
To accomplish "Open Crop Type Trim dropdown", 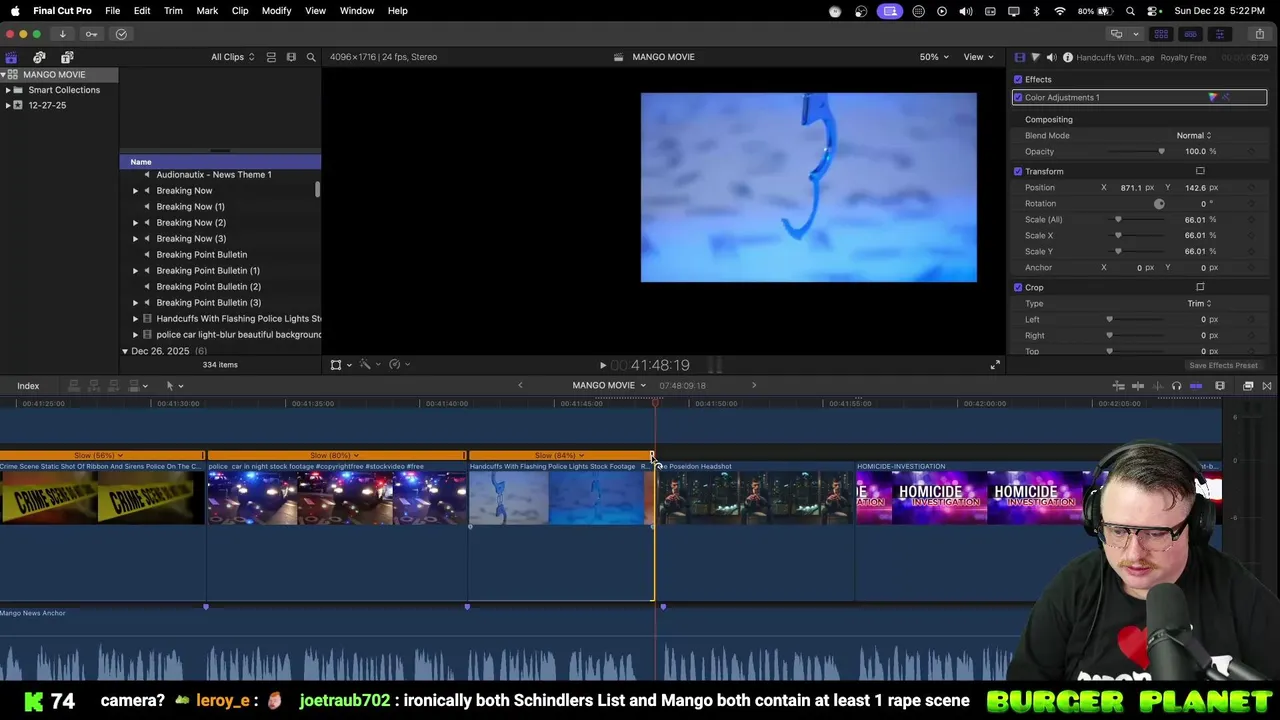I will [x=1199, y=303].
